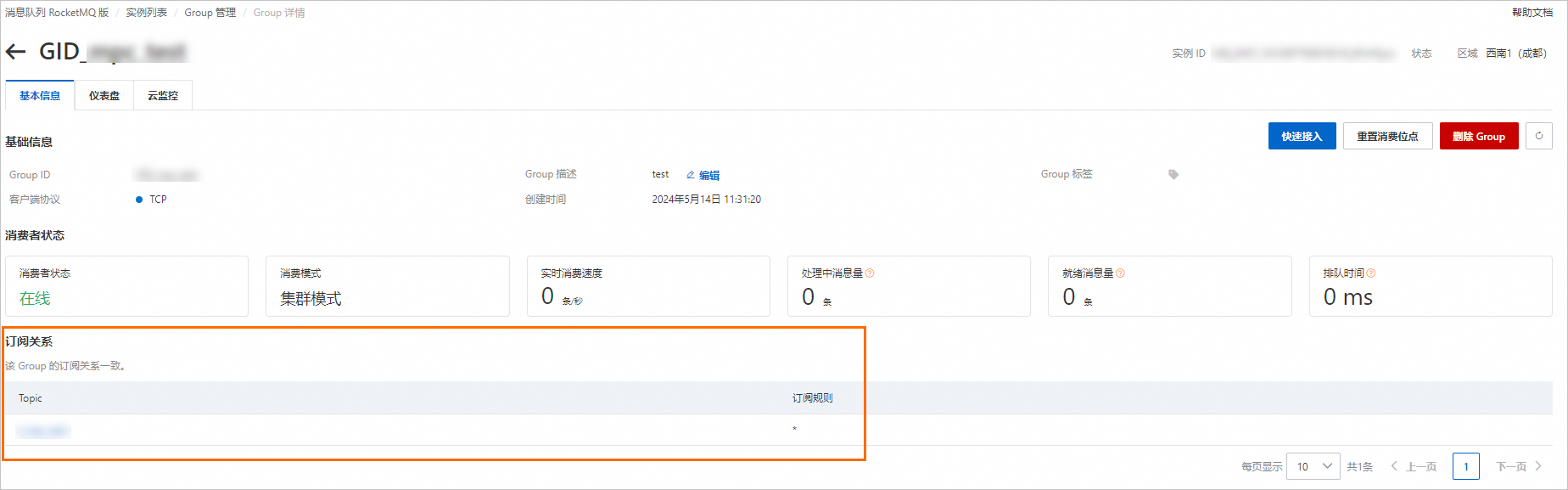
Task: Click the 上一页 pagination text
Action: [x=1421, y=466]
